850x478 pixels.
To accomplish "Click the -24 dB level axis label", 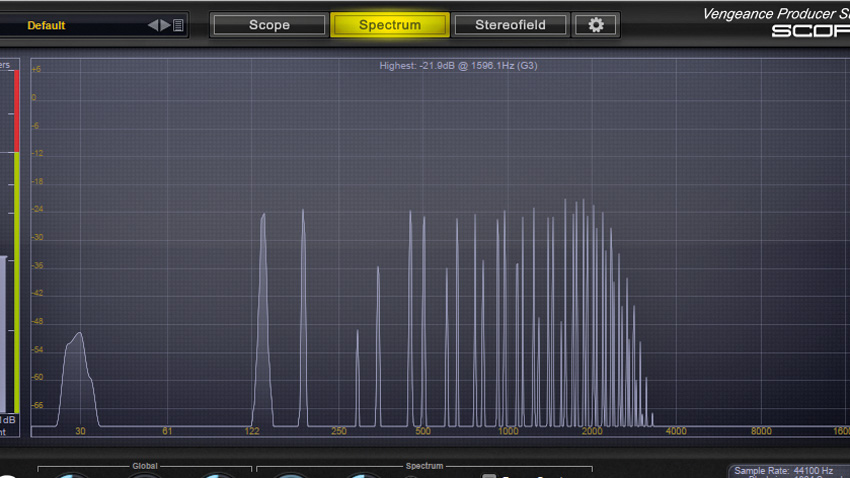I will coord(37,209).
